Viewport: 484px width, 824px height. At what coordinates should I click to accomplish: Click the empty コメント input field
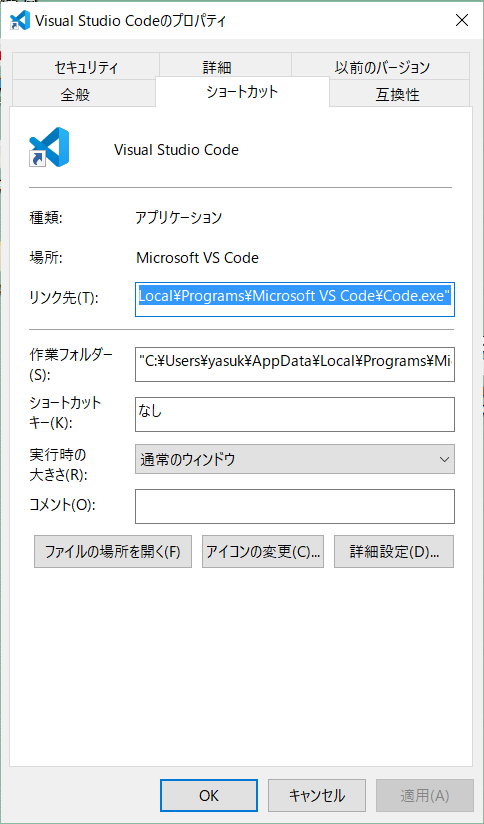[x=295, y=507]
